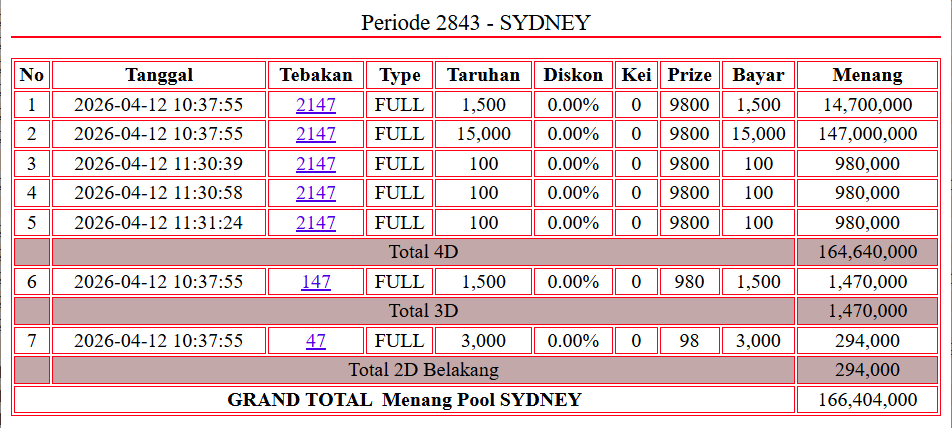Select the Total 4D summary row label
The width and height of the screenshot is (952, 428).
pyautogui.click(x=423, y=252)
